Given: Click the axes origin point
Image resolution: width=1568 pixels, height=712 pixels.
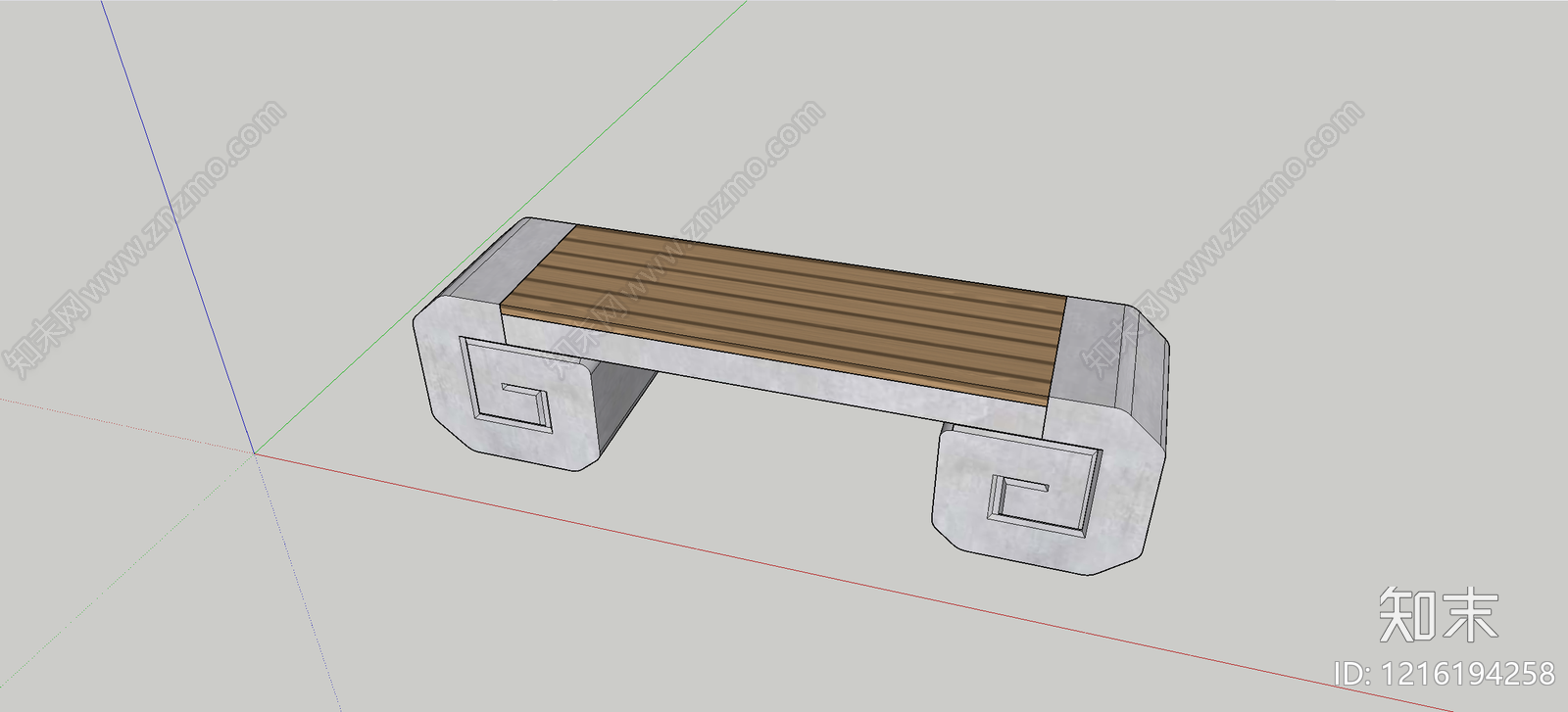Looking at the screenshot, I should (x=255, y=452).
